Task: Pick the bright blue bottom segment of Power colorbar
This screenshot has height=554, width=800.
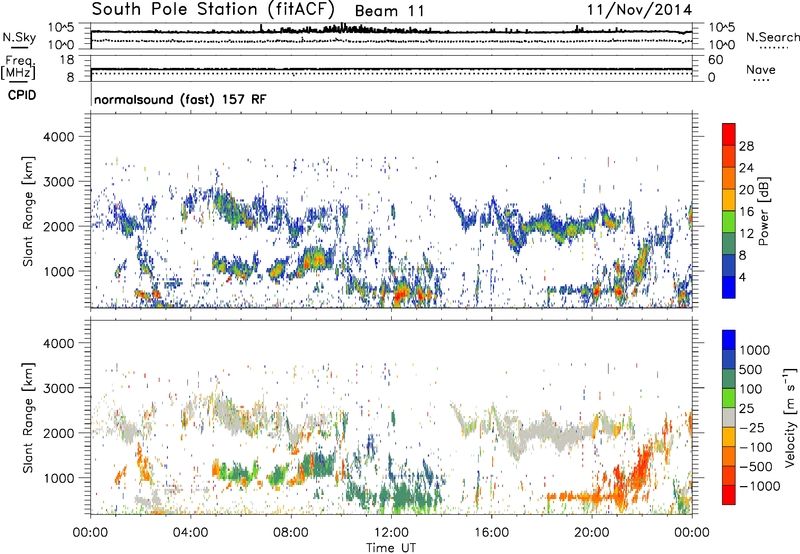Action: pos(729,287)
